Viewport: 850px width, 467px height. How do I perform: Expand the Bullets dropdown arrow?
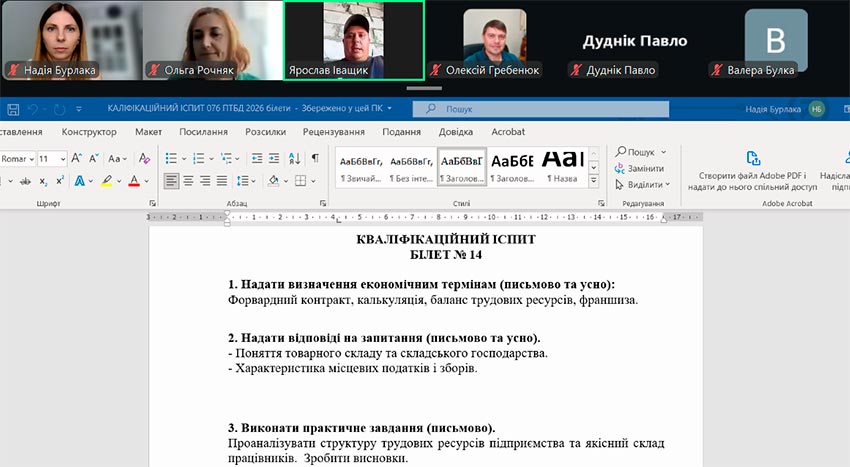coord(184,159)
